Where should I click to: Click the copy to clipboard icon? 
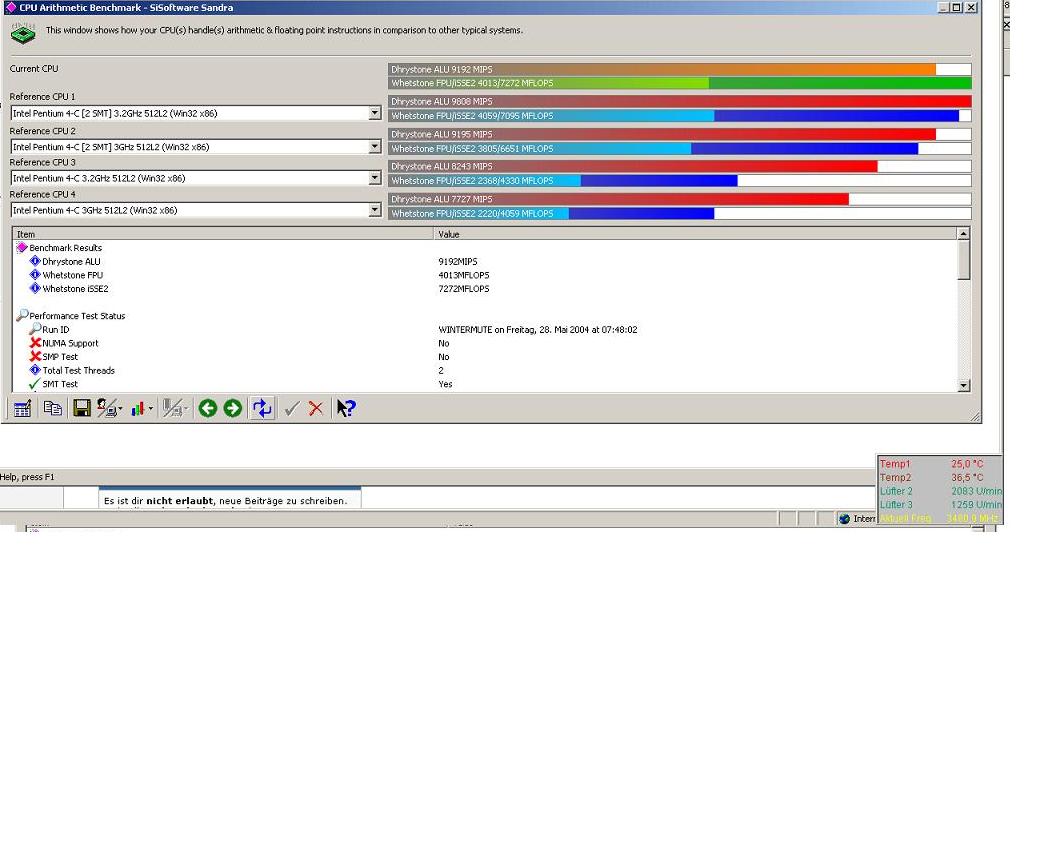coord(52,408)
